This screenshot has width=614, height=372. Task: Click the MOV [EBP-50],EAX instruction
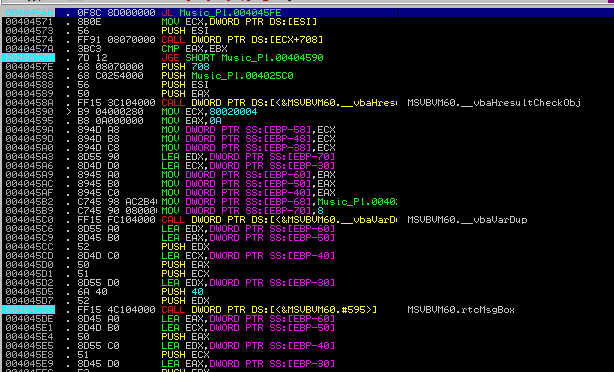coord(248,184)
